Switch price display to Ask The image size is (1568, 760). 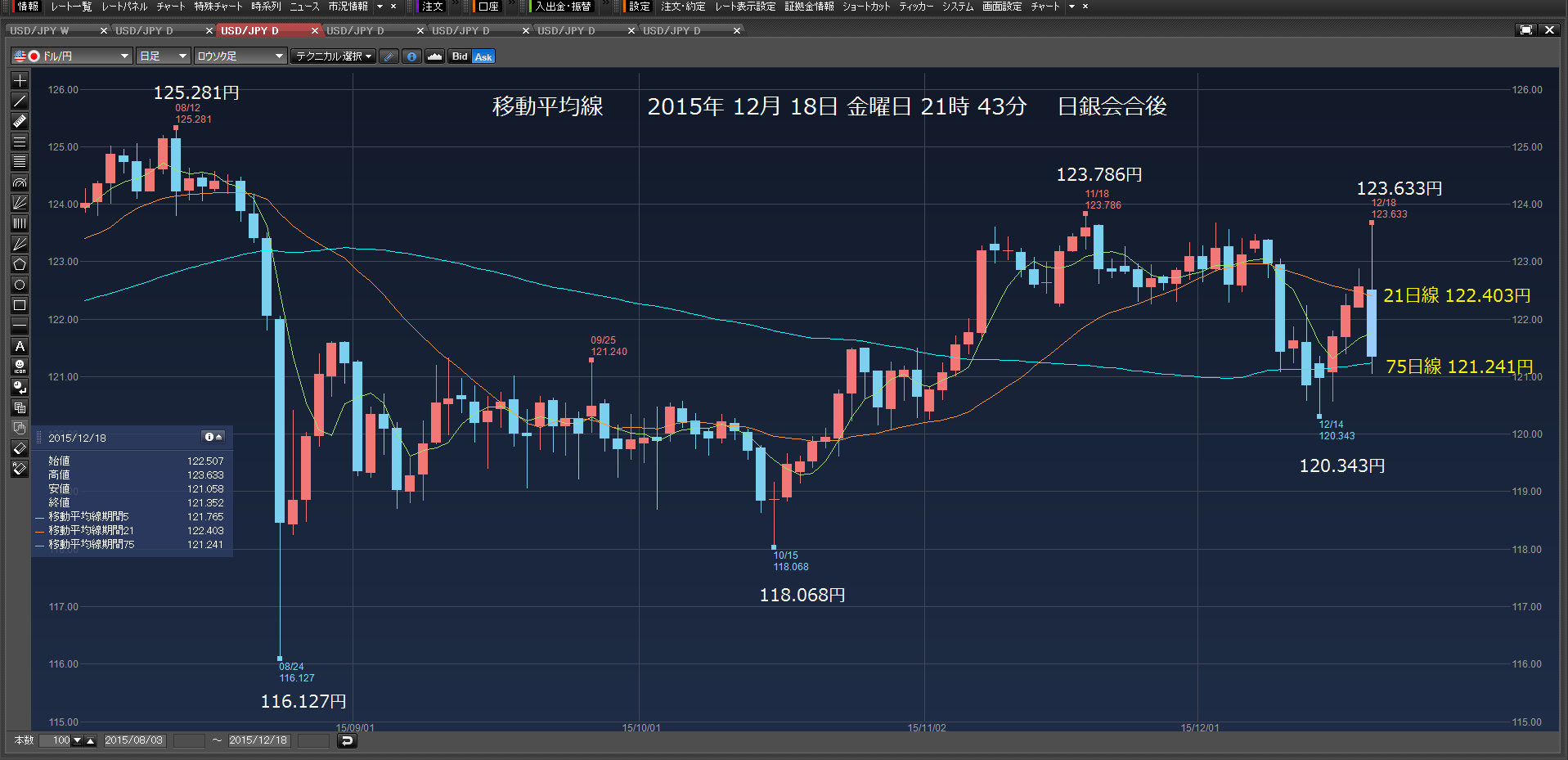(483, 56)
